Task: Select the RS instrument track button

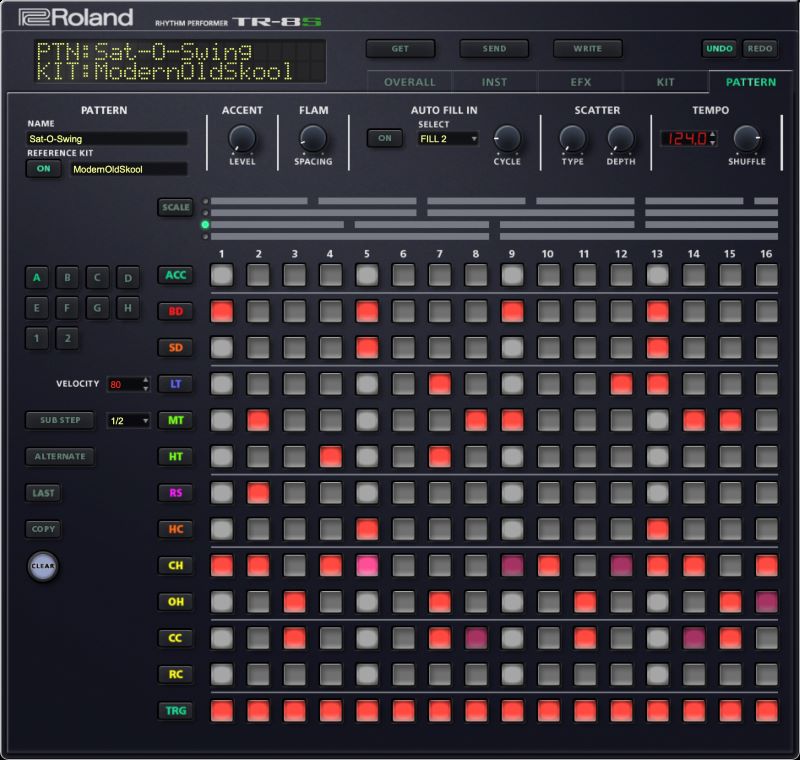Action: 176,493
